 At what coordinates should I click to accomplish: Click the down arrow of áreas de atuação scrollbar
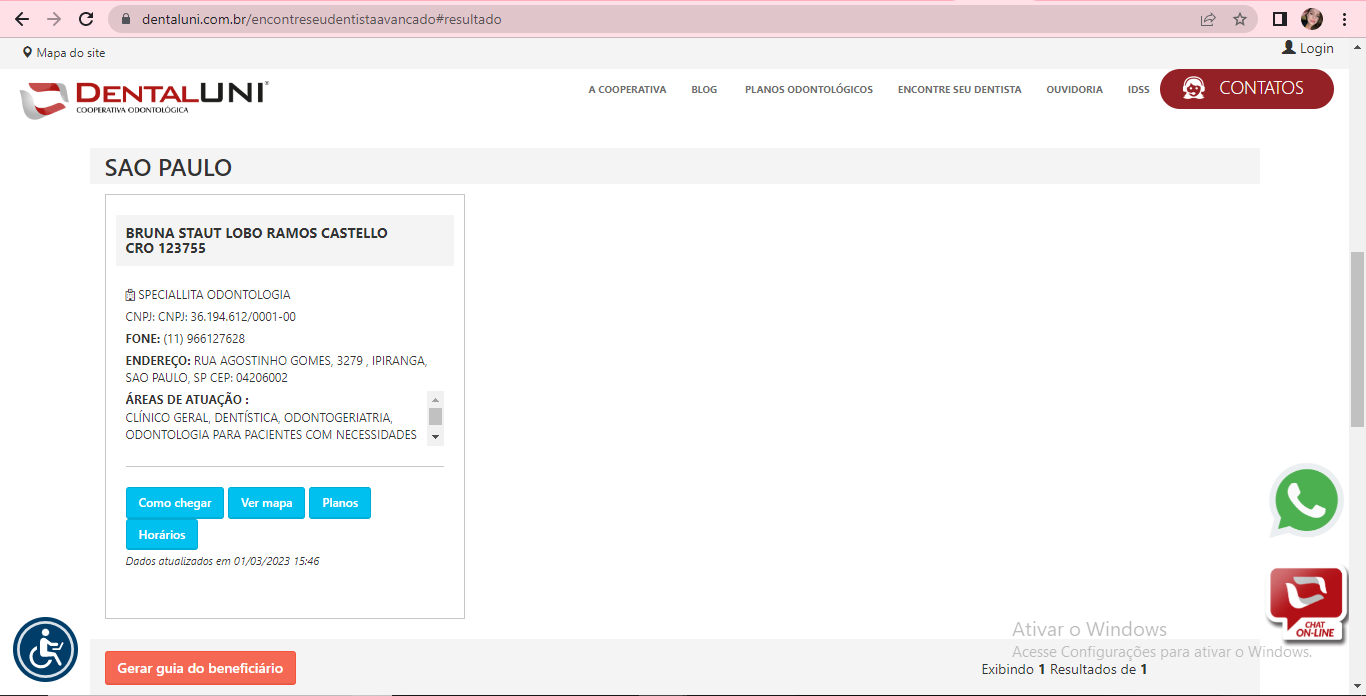[435, 437]
